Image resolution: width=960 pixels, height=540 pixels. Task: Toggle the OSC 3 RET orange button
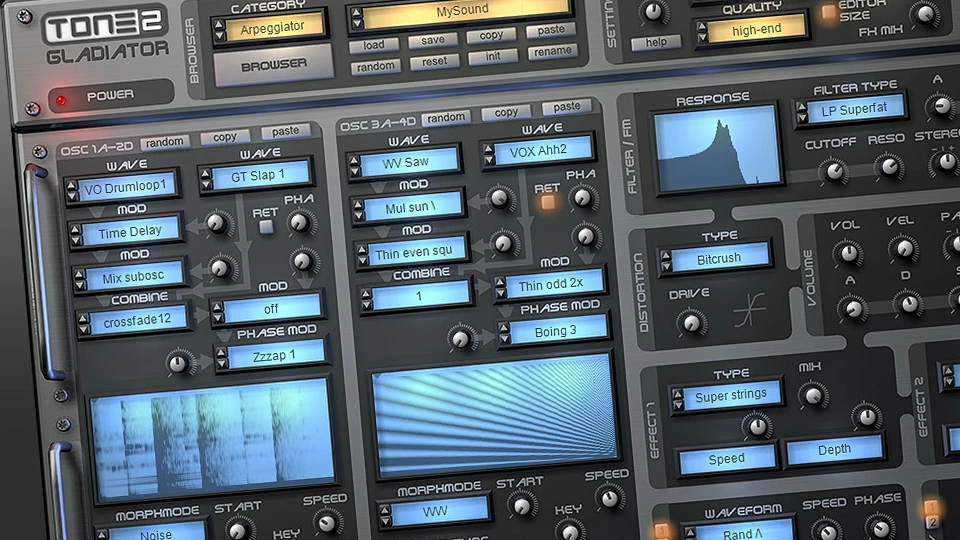tap(547, 200)
